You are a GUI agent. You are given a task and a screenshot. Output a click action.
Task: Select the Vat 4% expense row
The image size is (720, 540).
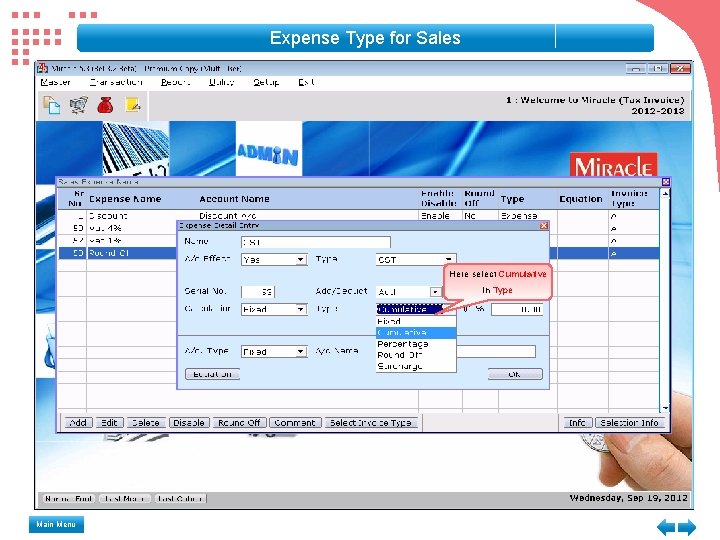[x=118, y=228]
